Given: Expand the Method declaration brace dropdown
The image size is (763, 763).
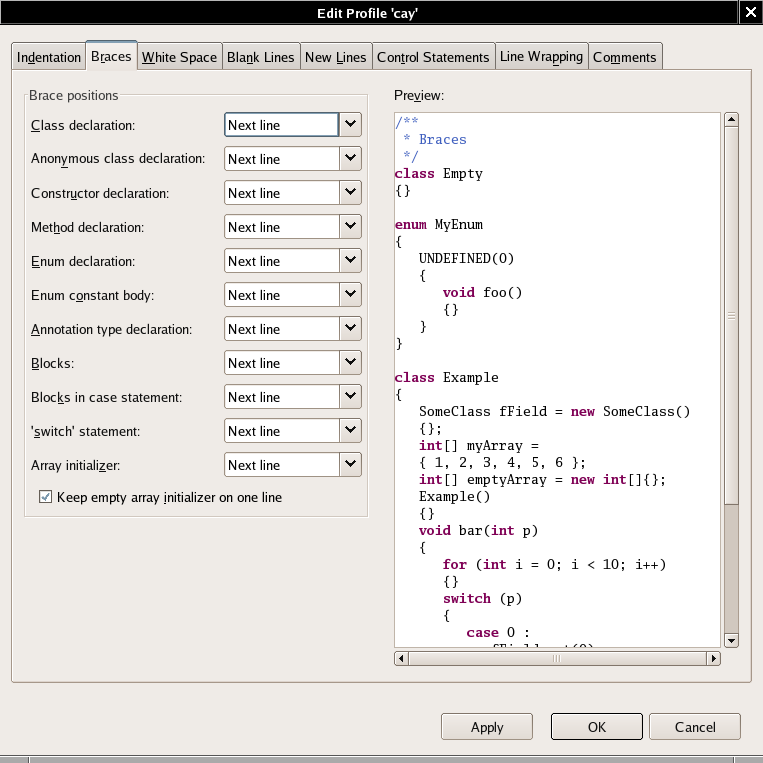Looking at the screenshot, I should (350, 227).
